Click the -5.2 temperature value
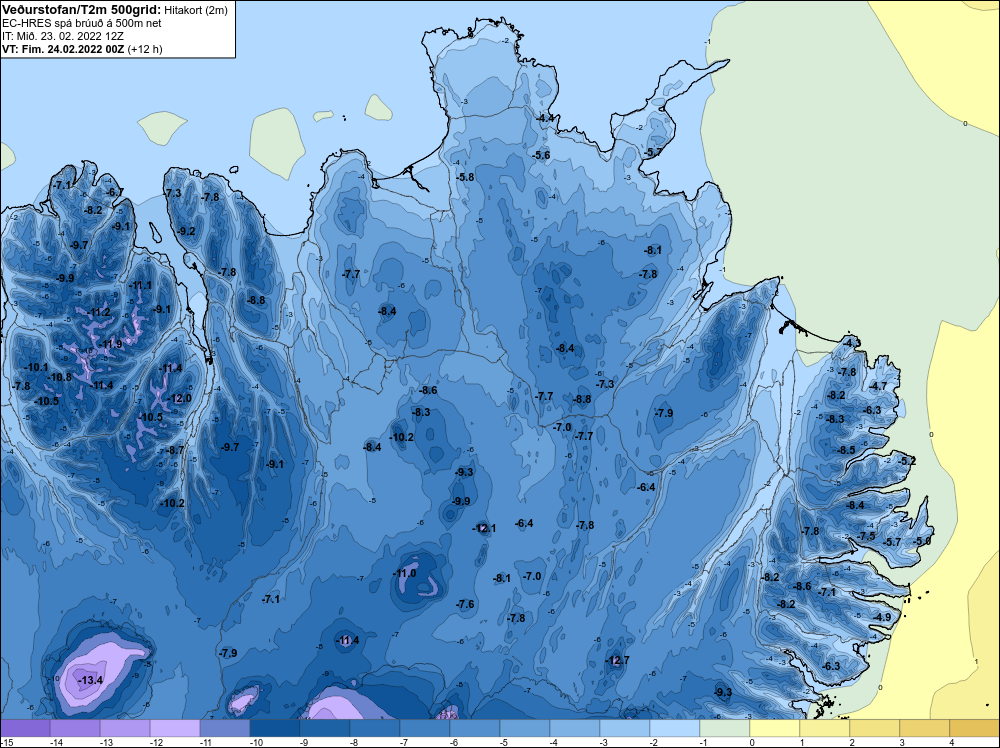 (x=907, y=461)
